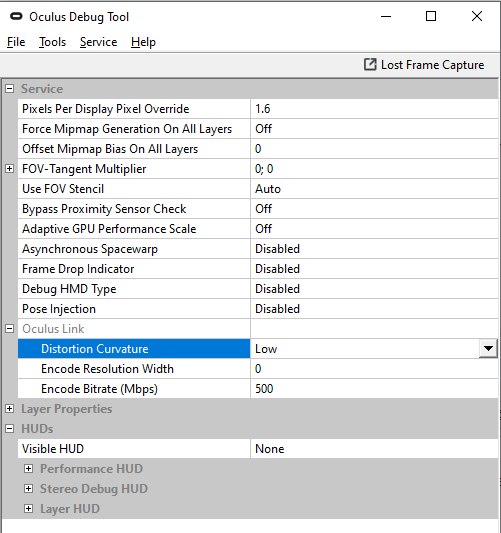Expand the Layer Properties section
501x533 pixels.
click(x=10, y=409)
